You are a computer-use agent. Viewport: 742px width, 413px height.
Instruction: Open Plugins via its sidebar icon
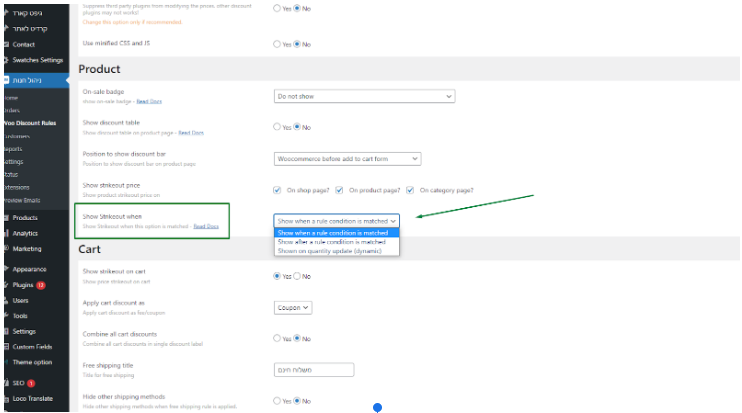coord(6,284)
